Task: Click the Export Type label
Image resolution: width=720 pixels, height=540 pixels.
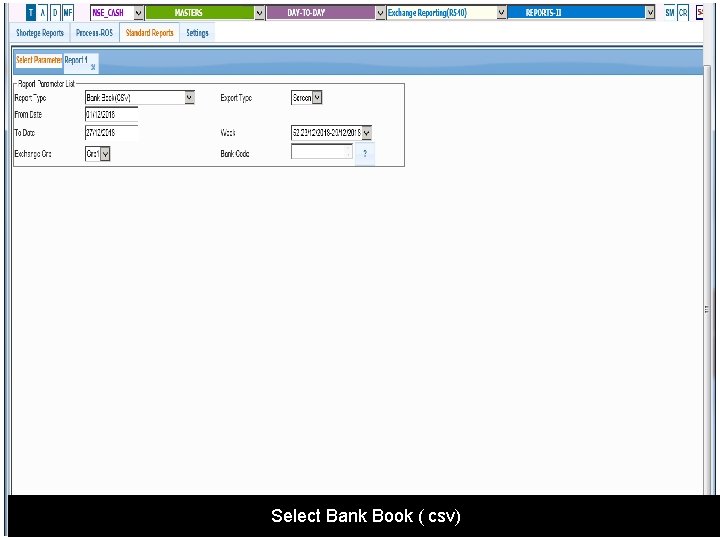Action: coord(236,98)
